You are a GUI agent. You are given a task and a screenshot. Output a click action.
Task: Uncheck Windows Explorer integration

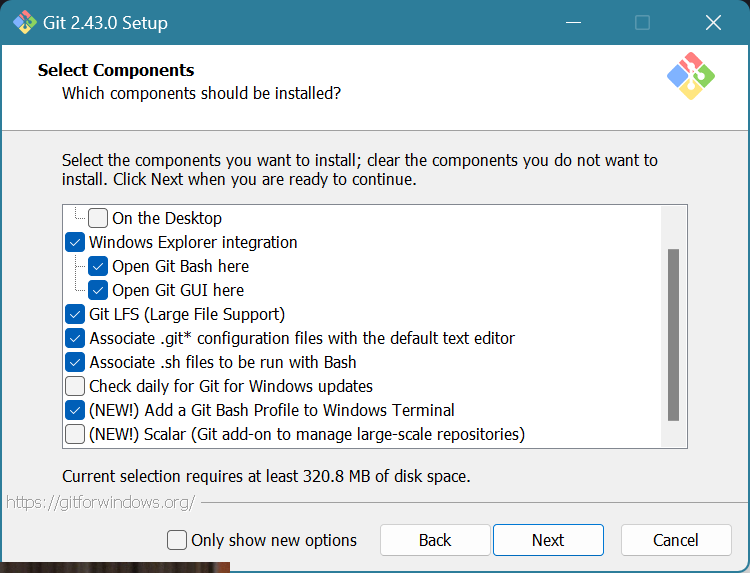click(x=75, y=242)
